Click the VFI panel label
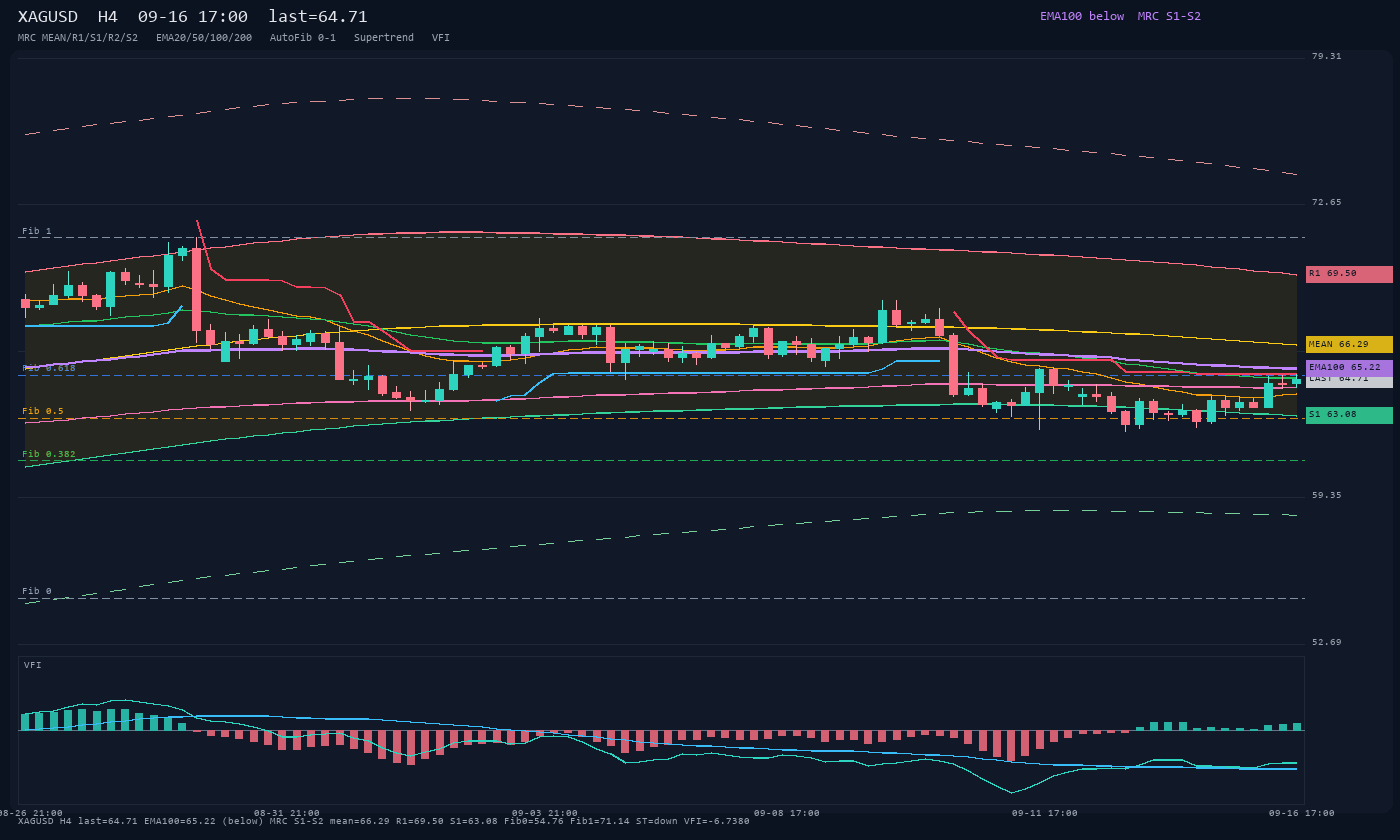1400x840 pixels. (x=33, y=665)
